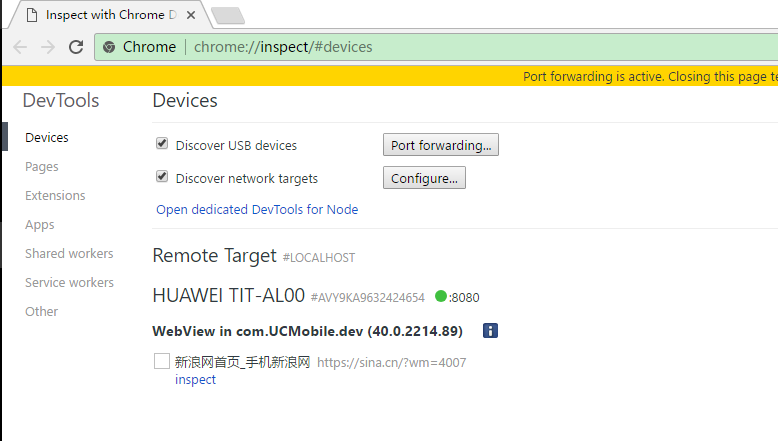Click the page icon on the tab

32,15
